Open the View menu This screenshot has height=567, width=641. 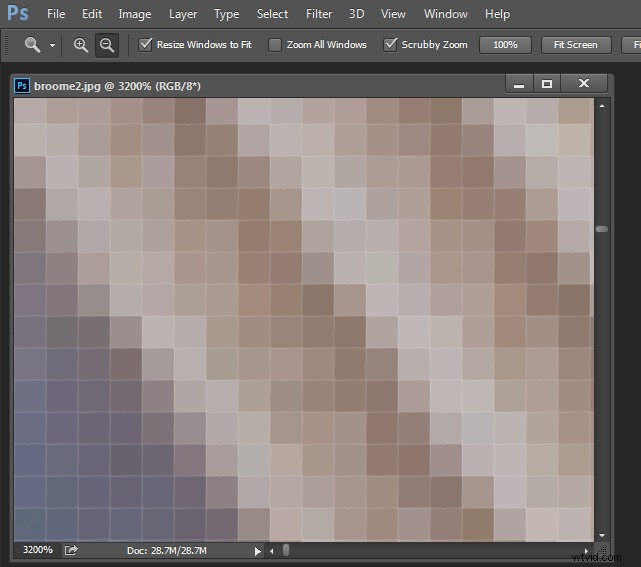tap(393, 14)
